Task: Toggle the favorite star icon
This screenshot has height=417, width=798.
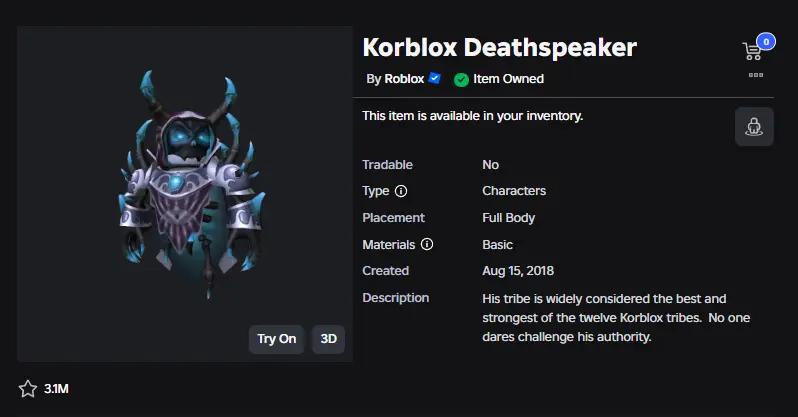Action: pos(28,389)
